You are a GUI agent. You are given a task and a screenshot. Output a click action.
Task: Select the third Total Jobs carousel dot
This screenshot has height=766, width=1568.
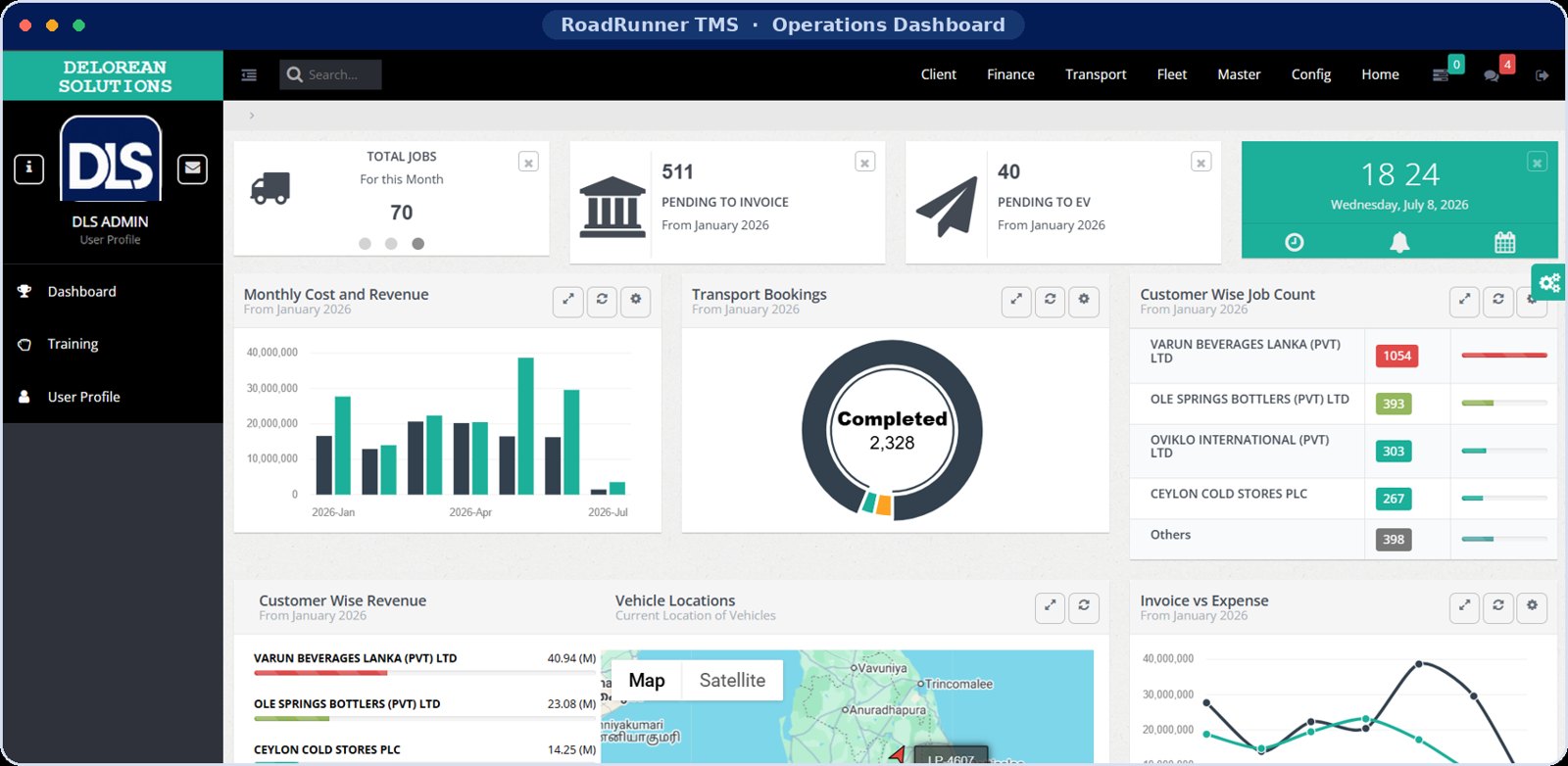418,244
